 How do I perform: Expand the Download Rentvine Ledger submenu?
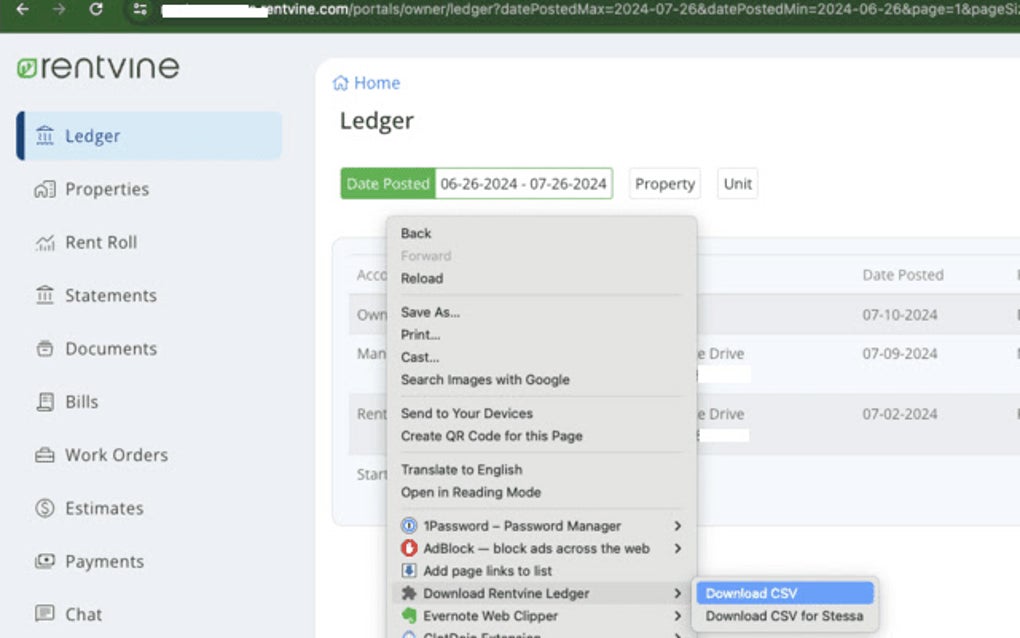[678, 593]
